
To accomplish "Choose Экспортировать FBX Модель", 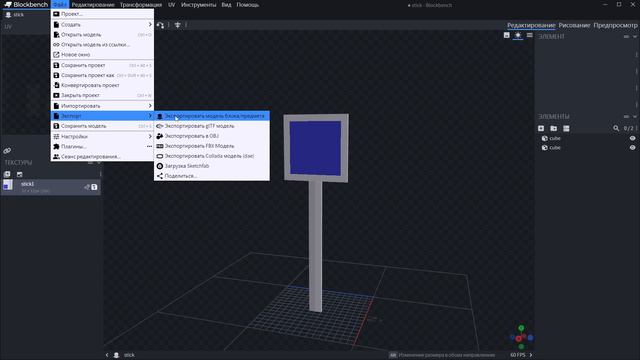I will [x=212, y=146].
